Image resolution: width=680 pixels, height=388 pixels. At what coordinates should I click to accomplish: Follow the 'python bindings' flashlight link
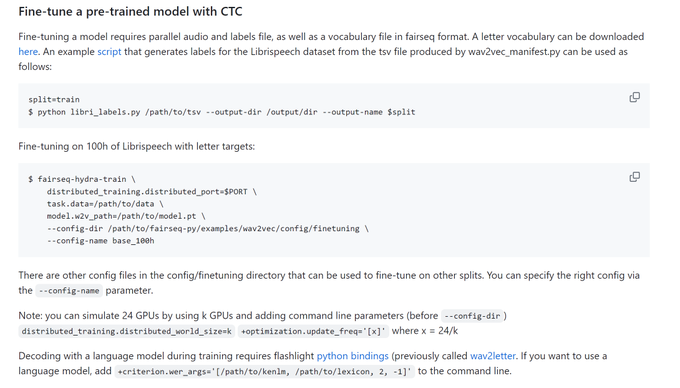click(x=353, y=356)
